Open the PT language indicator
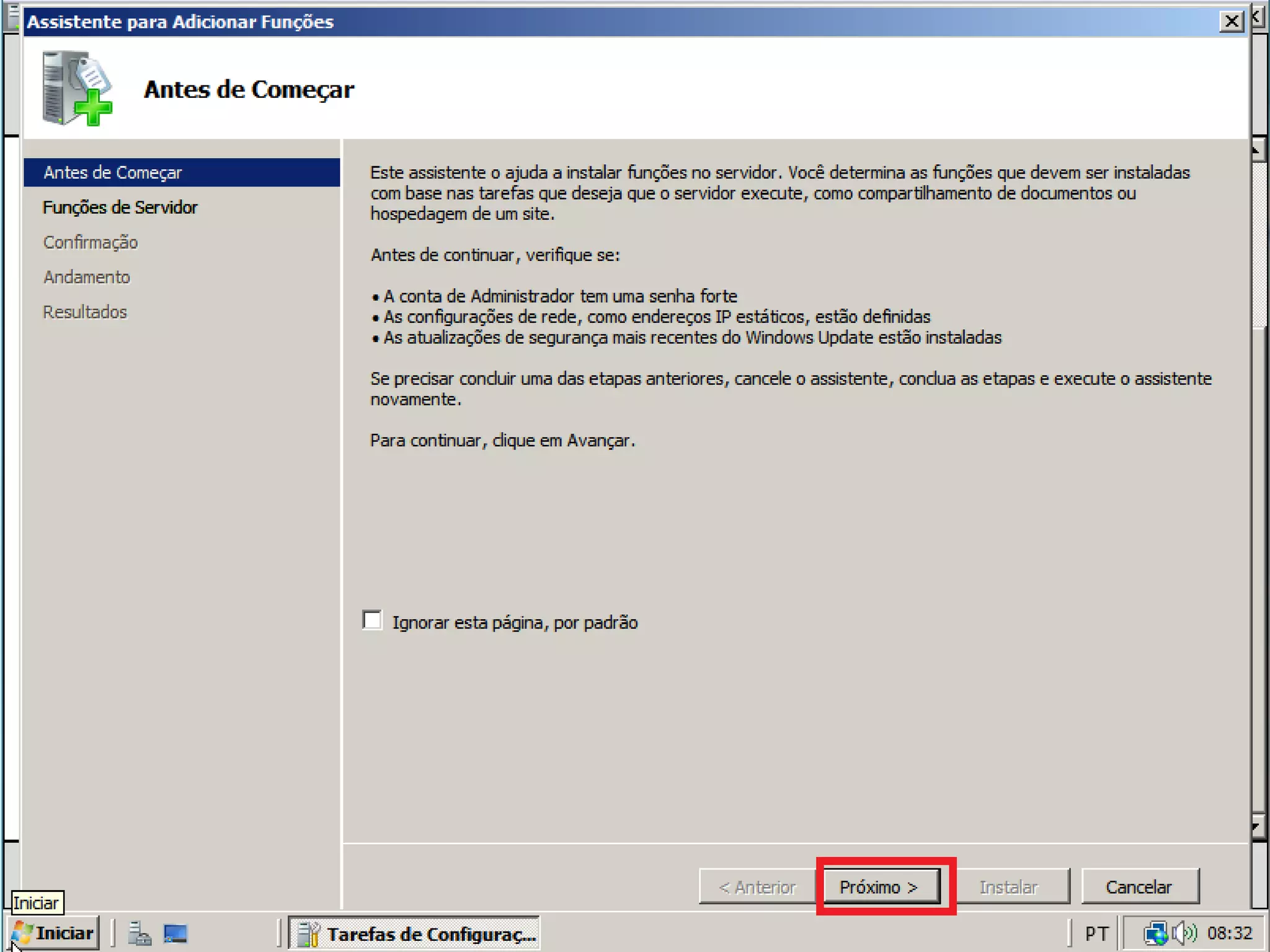 coord(1096,933)
